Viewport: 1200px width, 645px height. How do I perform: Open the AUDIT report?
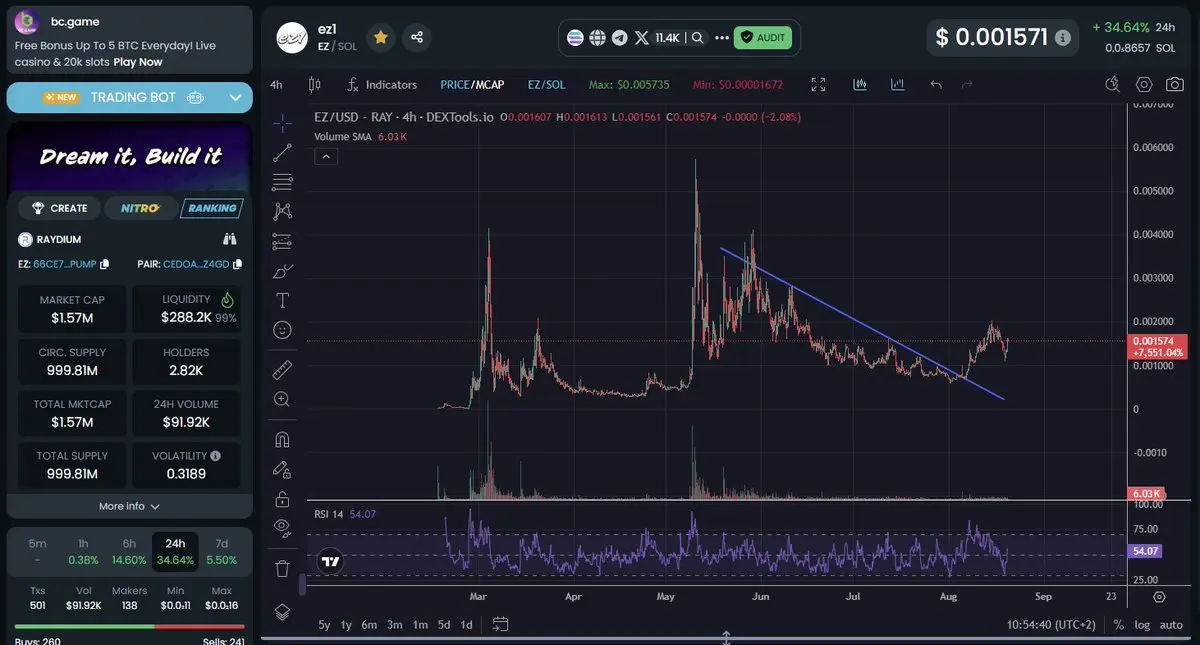click(763, 38)
